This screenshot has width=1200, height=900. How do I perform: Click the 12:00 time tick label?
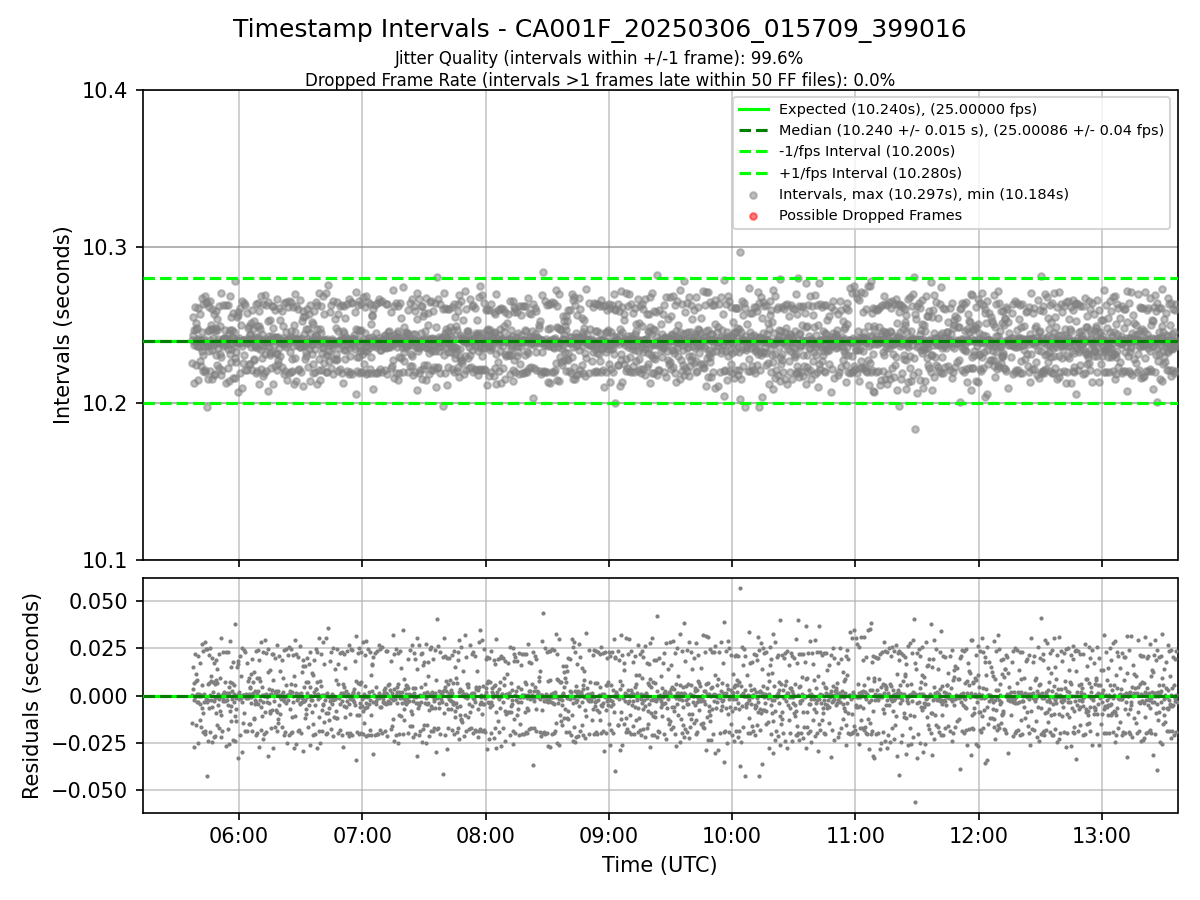point(978,834)
